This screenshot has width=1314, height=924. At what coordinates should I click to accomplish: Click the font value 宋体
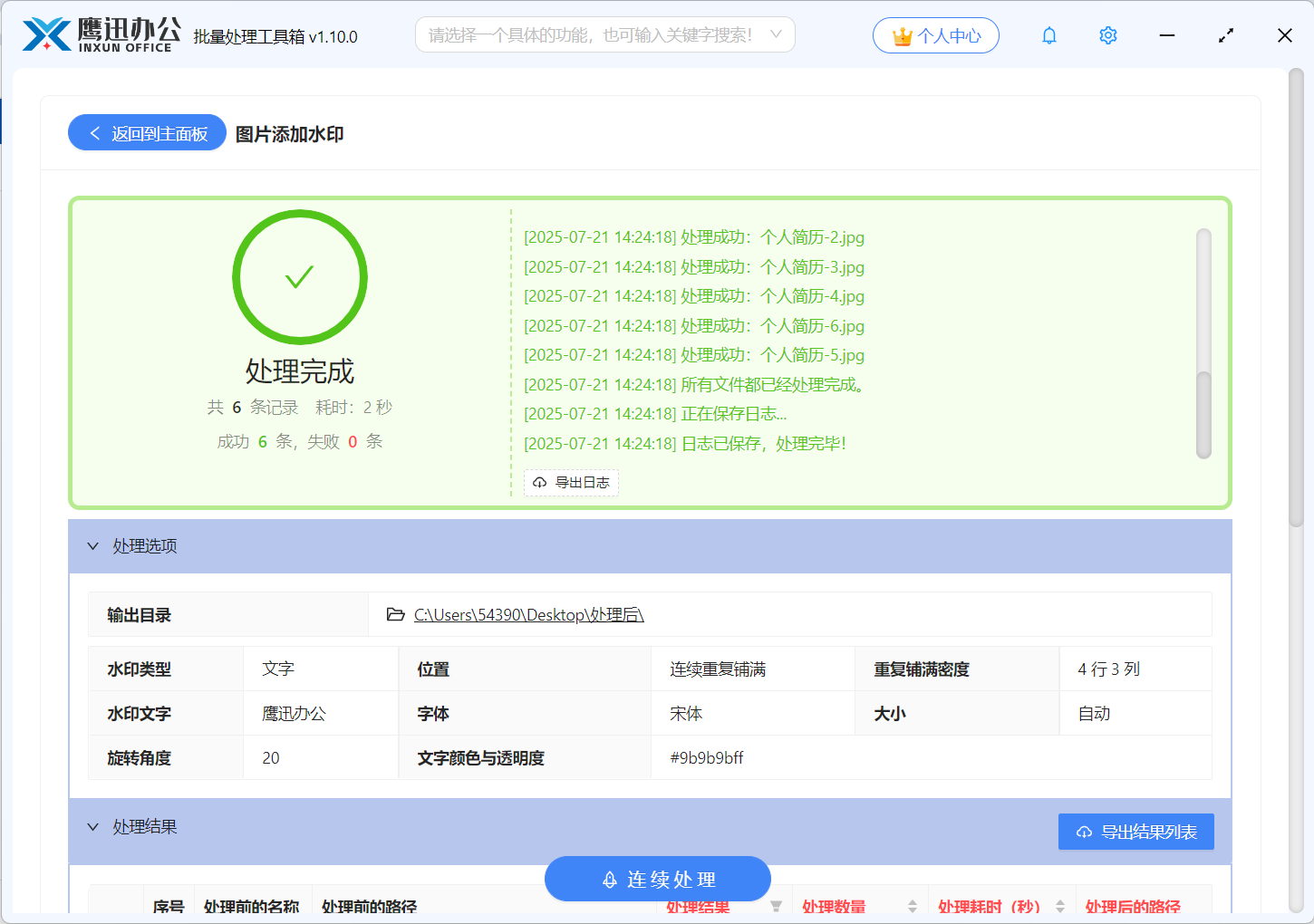click(686, 714)
